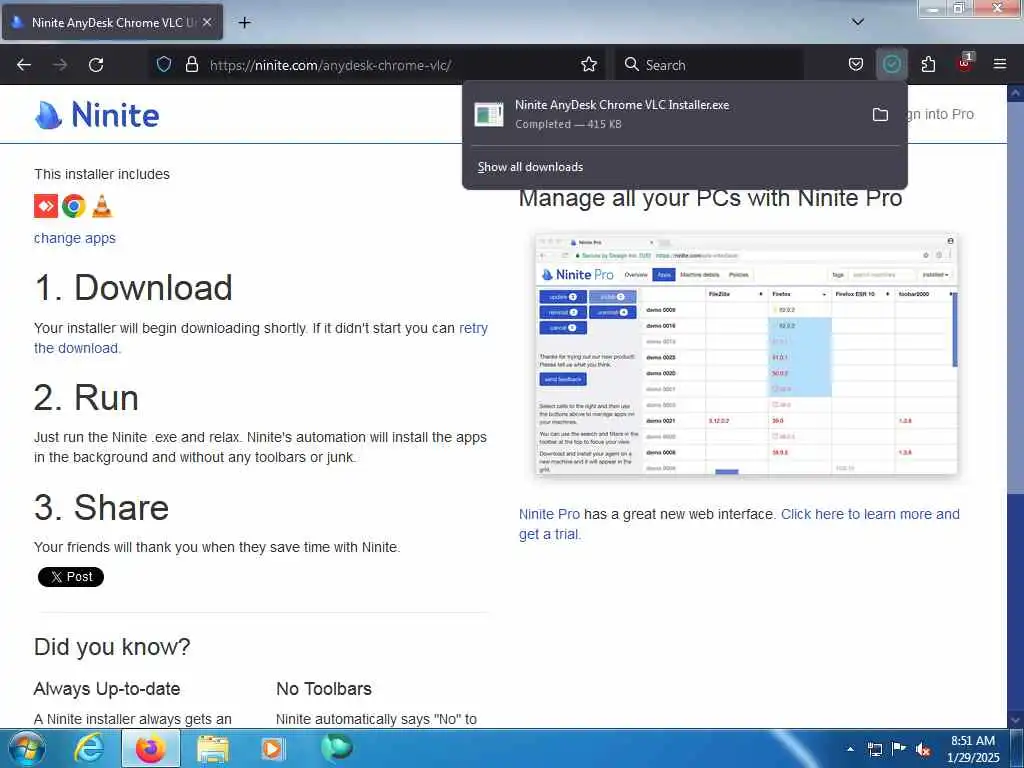Go back using the browser back arrow

coord(24,65)
